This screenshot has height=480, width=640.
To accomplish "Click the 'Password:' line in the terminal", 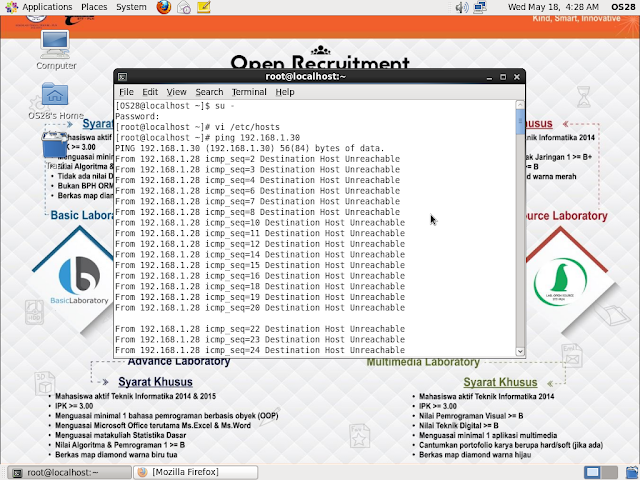I will coord(137,116).
